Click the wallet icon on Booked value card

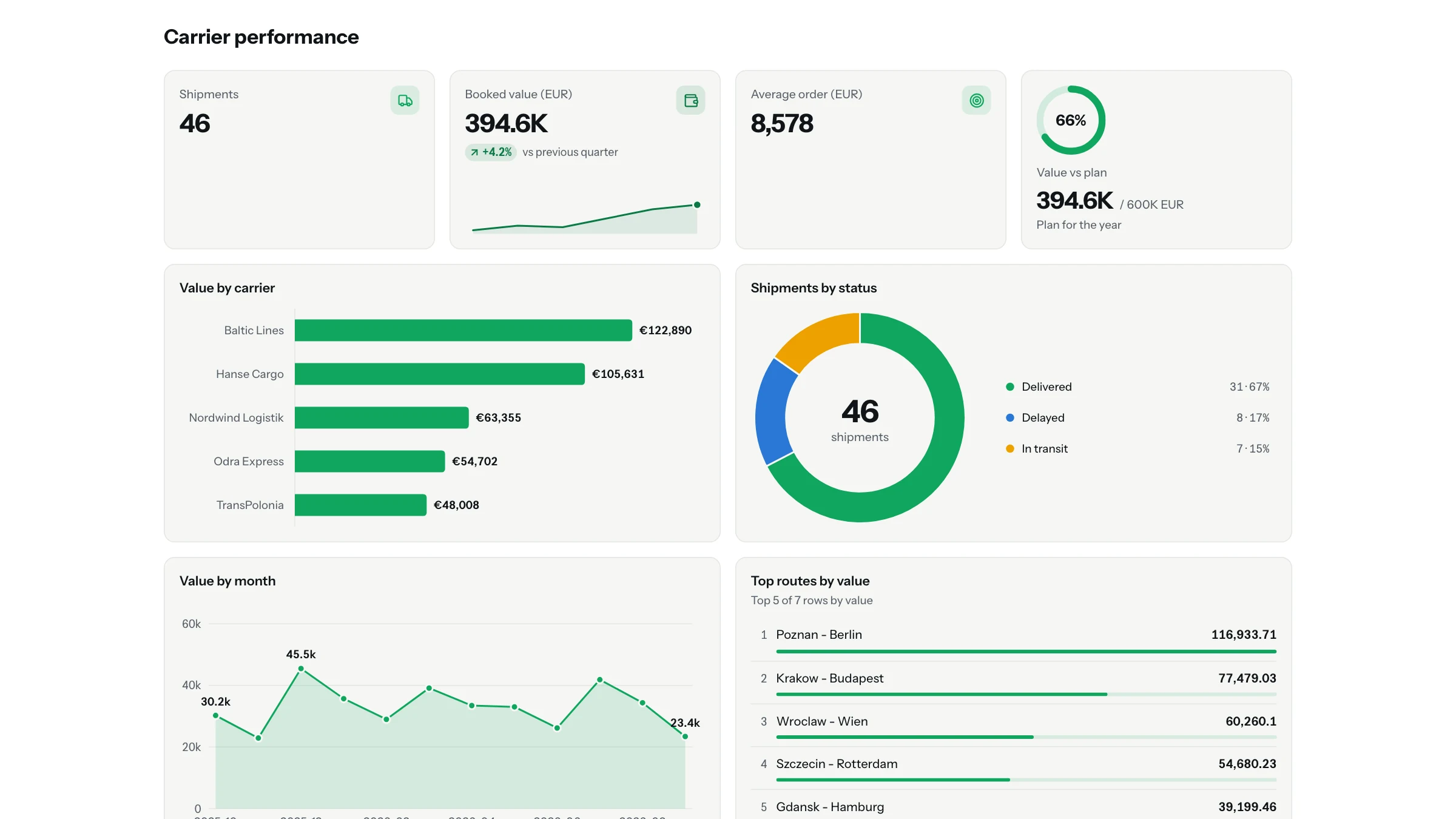click(x=690, y=101)
